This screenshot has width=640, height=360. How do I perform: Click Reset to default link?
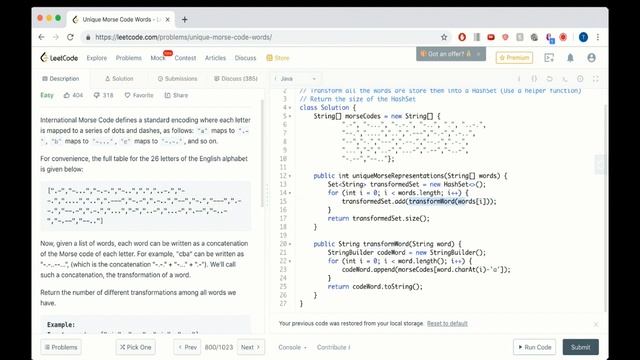(447, 323)
